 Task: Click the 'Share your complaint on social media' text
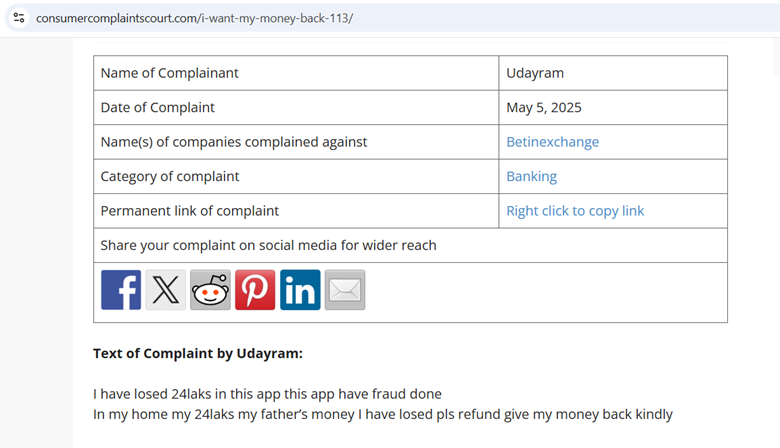(268, 245)
